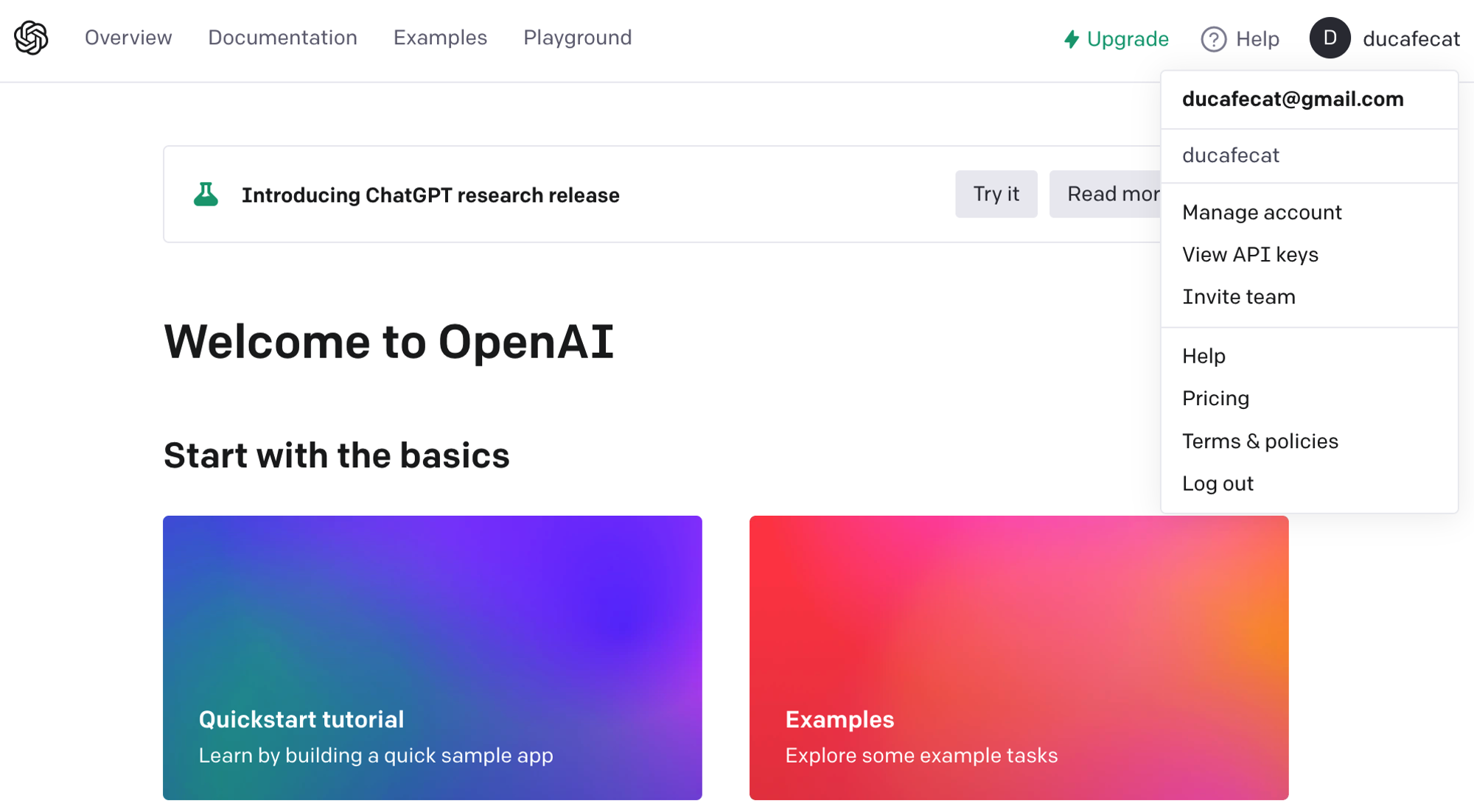This screenshot has height=812, width=1474.
Task: Click 'Learn by building a quick sample app'
Action: pyautogui.click(x=376, y=756)
